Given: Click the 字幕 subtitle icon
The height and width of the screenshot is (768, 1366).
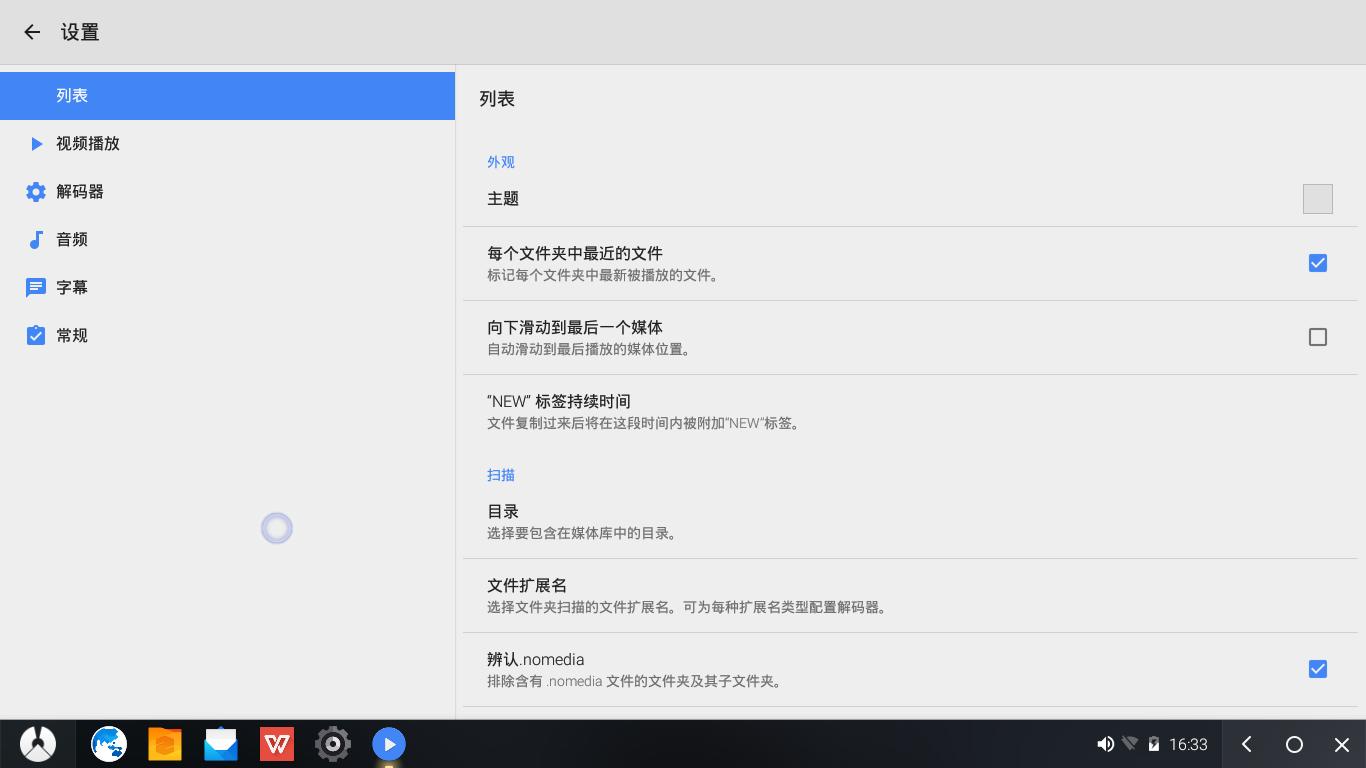Looking at the screenshot, I should (x=36, y=288).
